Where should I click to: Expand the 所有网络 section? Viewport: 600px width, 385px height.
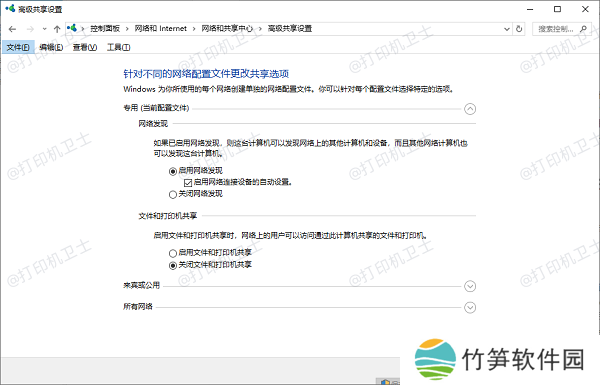(470, 307)
